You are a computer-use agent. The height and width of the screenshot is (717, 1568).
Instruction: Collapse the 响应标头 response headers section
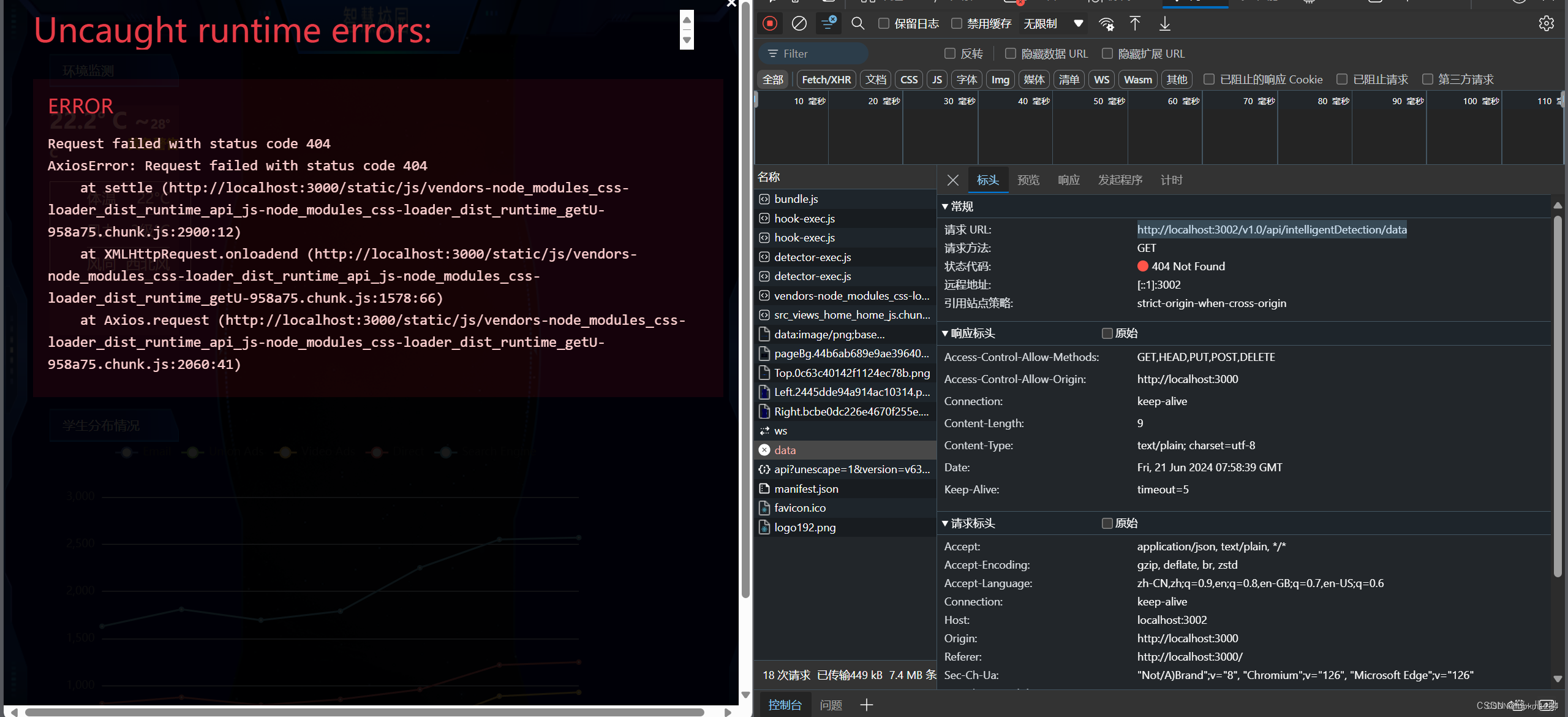pos(969,333)
